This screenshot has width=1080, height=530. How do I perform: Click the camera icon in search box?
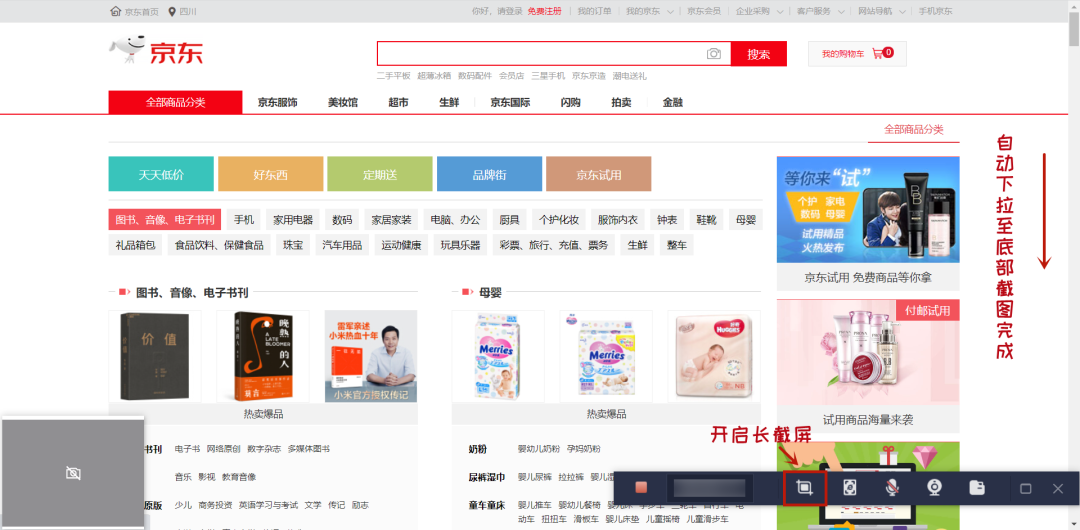(x=714, y=54)
